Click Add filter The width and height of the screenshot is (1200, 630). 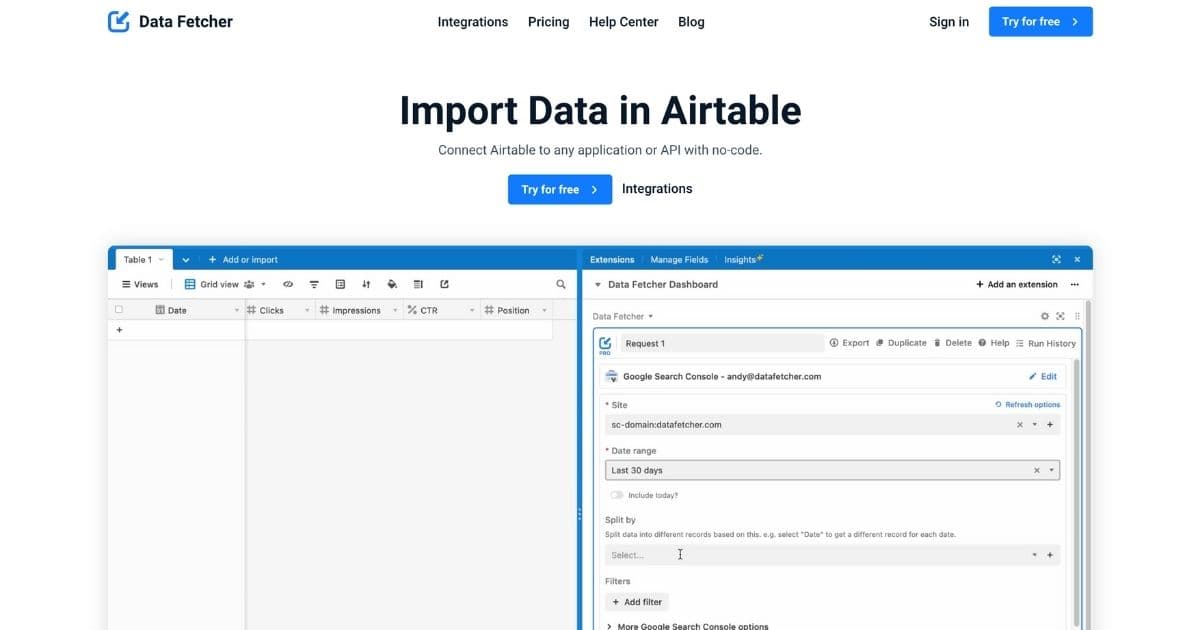coord(637,602)
